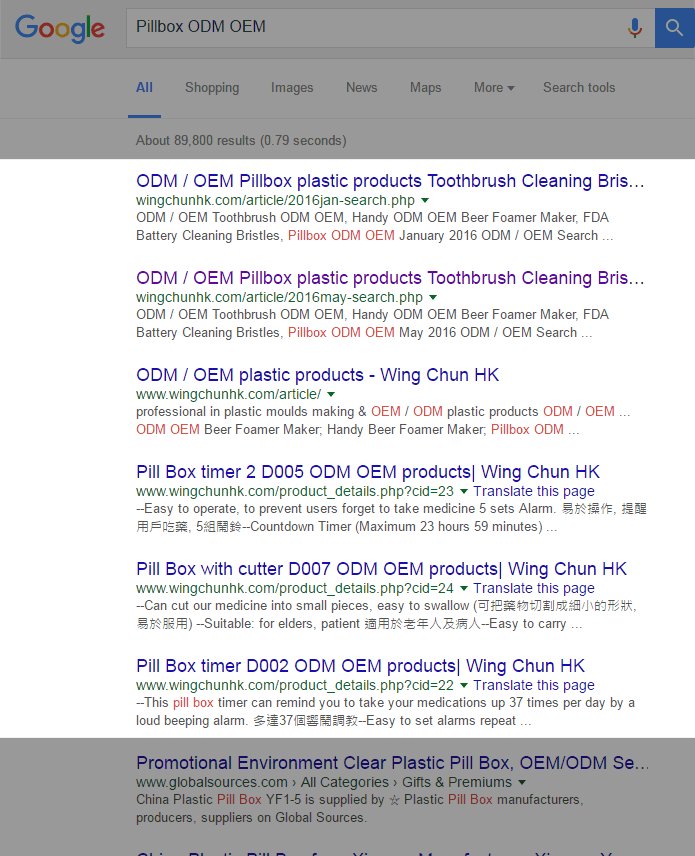Open the visited ODM / OEM Pillbox result for 2016may-search
Screen dimensions: 695x856
(390, 278)
